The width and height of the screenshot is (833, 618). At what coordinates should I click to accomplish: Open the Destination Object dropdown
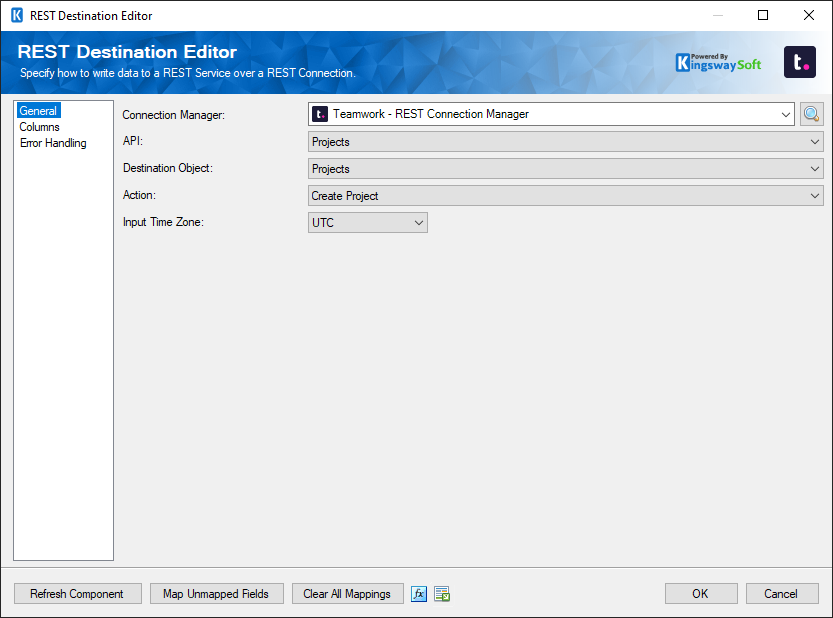pos(565,169)
